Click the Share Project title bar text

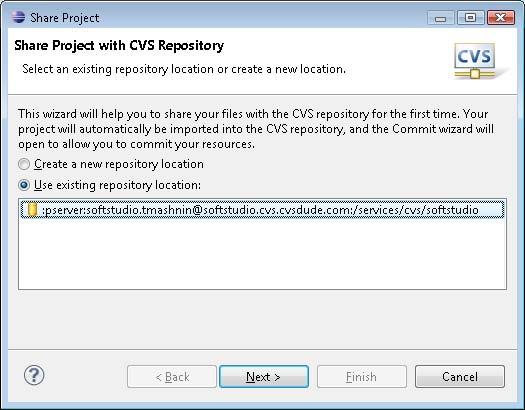pos(65,18)
